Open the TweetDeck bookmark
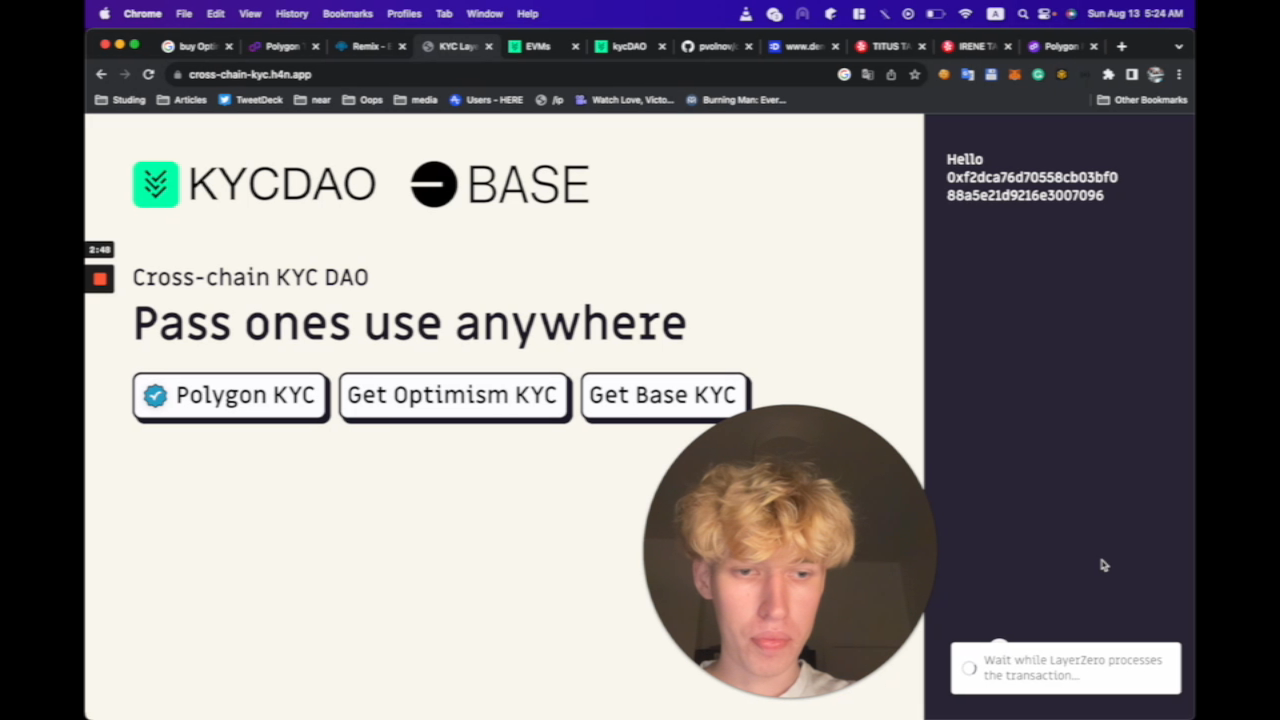Screen dimensions: 1280x720 pyautogui.click(x=251, y=100)
